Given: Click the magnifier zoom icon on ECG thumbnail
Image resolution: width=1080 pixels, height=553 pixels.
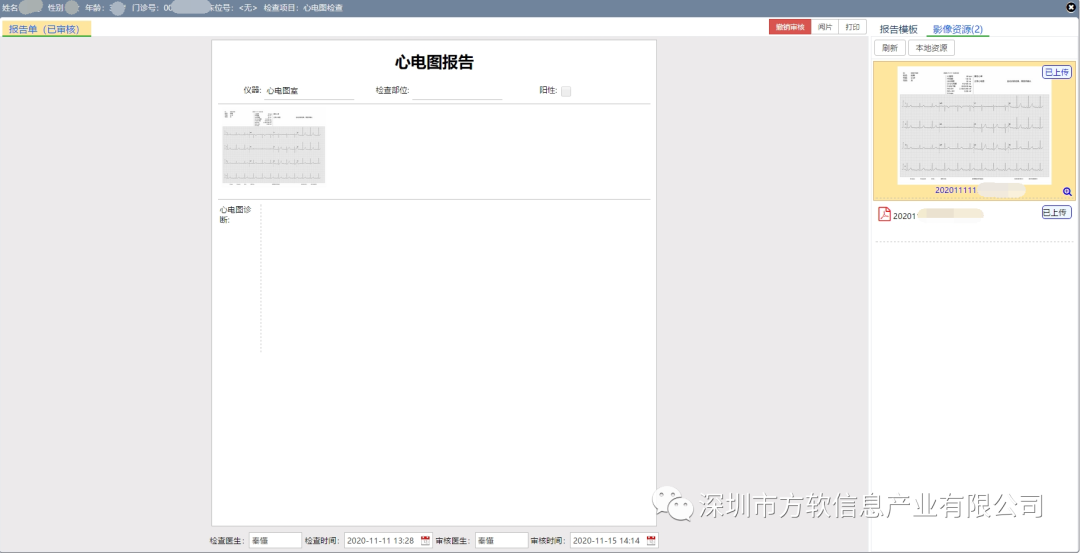Looking at the screenshot, I should tap(1067, 192).
